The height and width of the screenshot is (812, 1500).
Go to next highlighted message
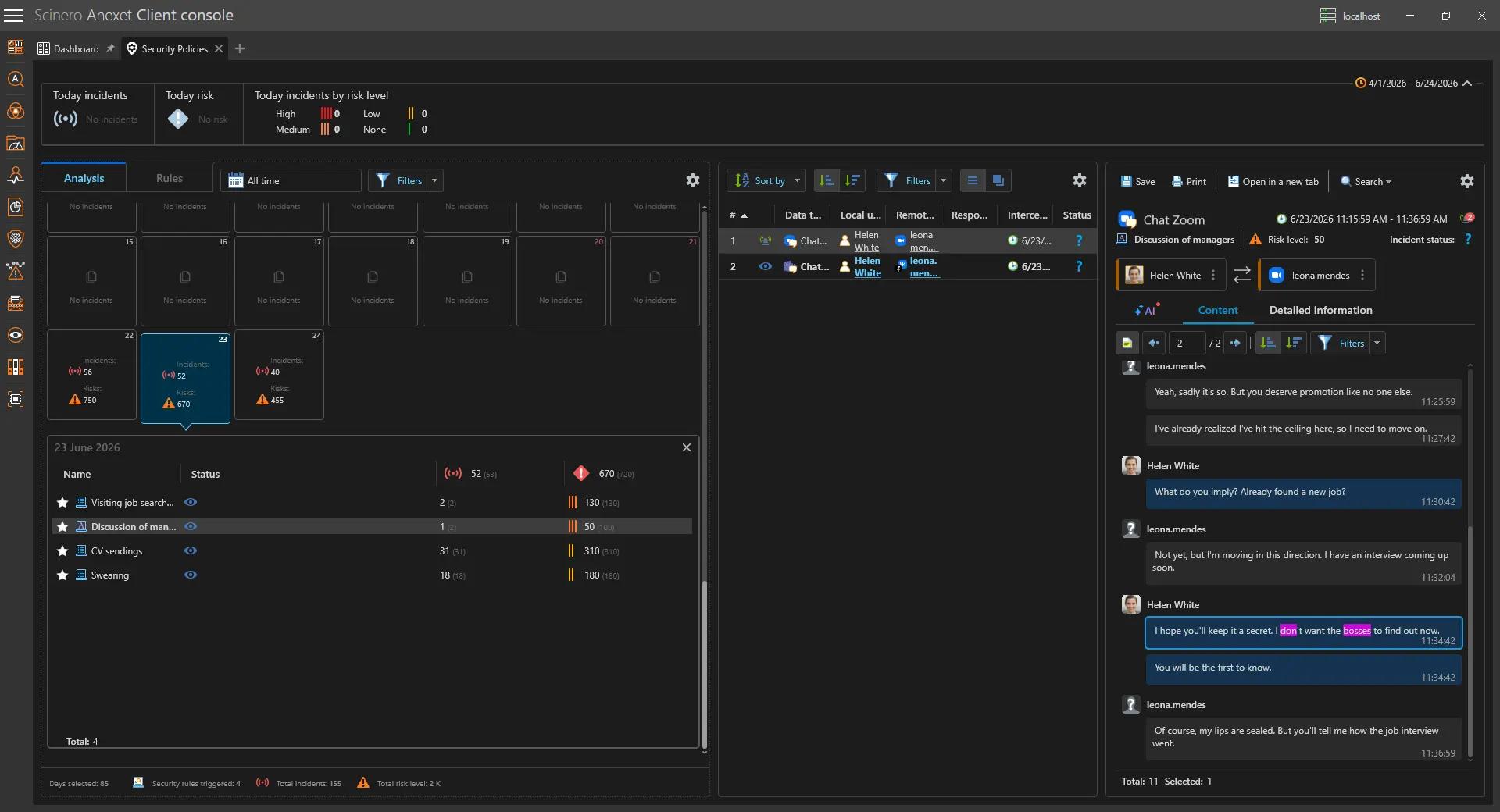coord(1235,344)
